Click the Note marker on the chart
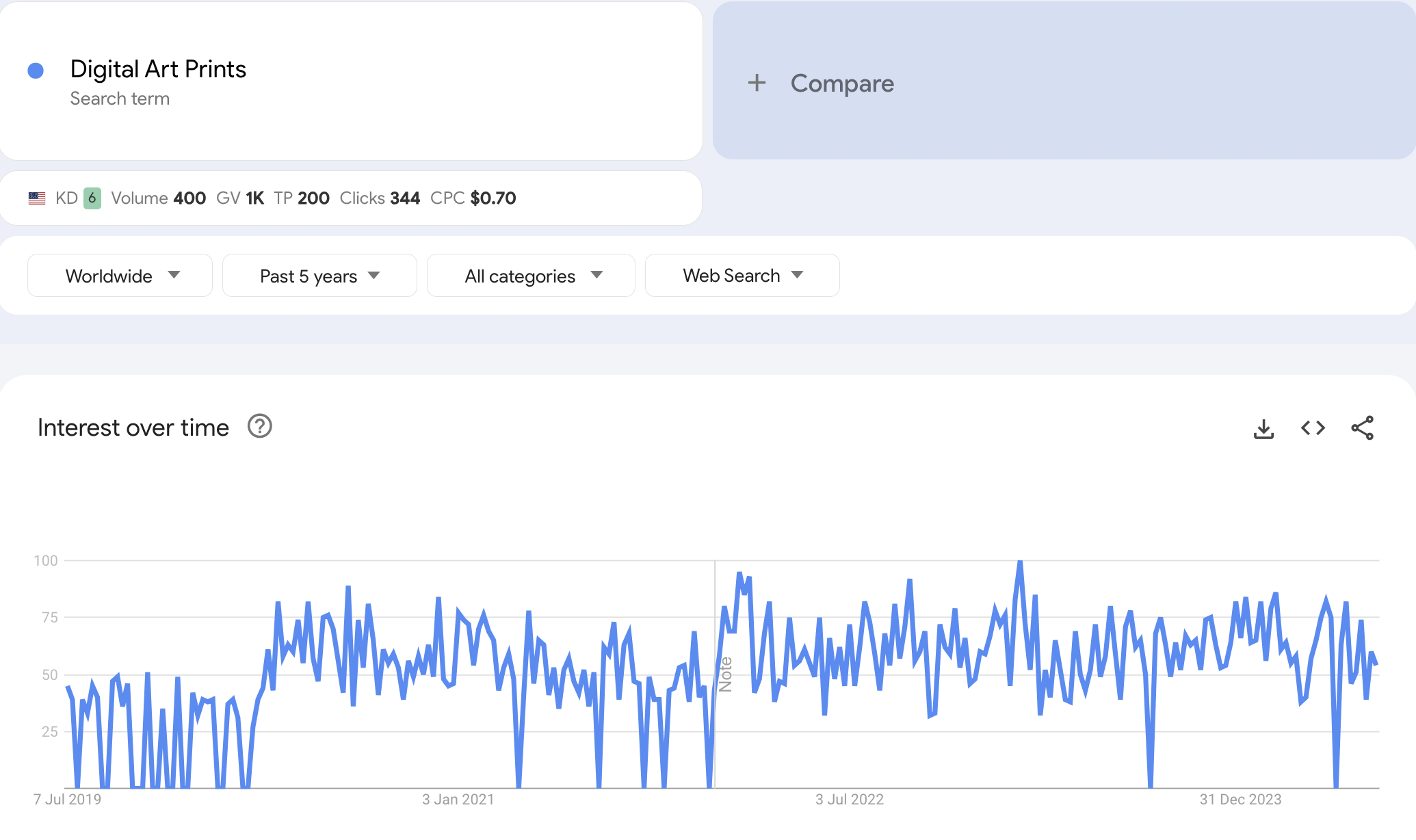Image resolution: width=1416 pixels, height=840 pixels. (x=725, y=674)
